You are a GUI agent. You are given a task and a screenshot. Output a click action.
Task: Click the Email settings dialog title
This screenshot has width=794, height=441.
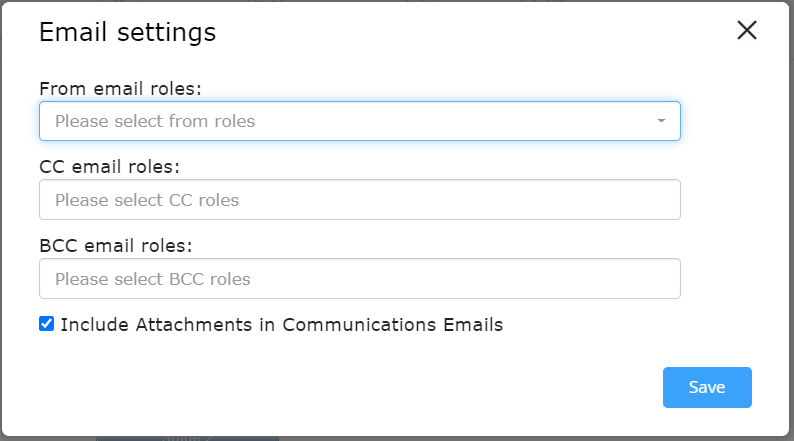(x=128, y=32)
